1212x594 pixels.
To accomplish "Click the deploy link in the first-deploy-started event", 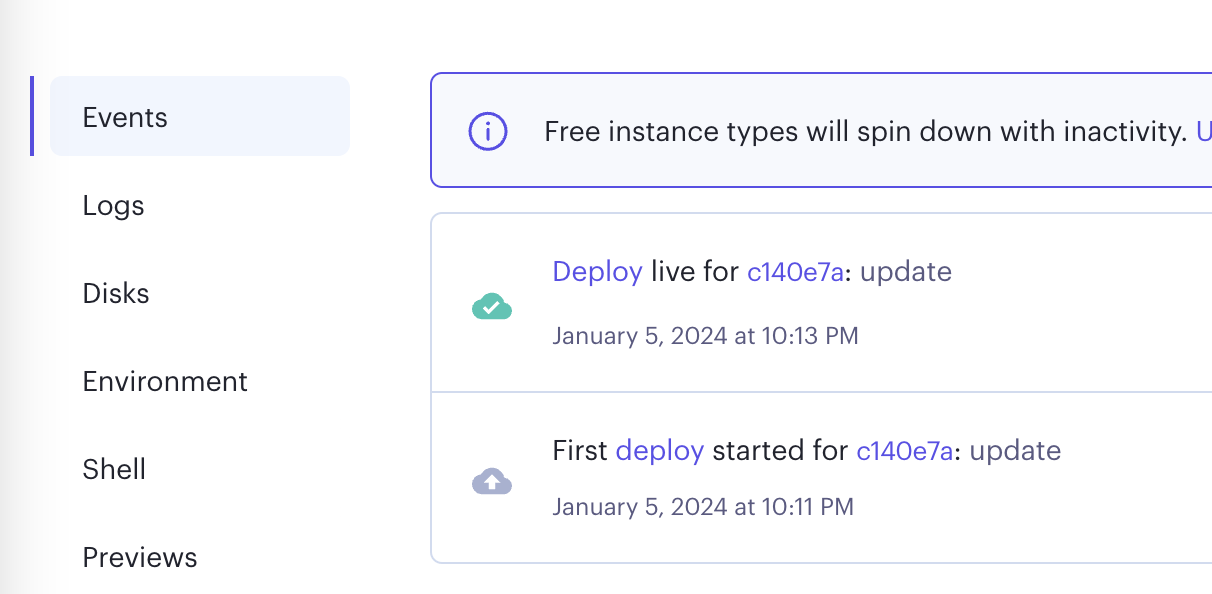I will point(660,451).
